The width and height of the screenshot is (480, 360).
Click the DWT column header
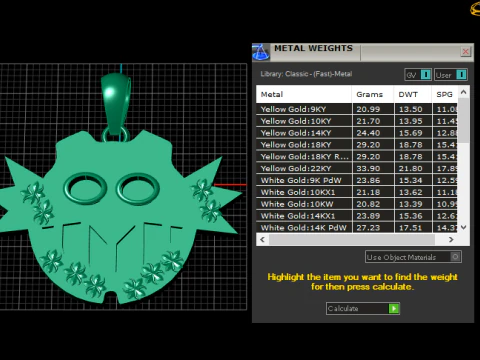click(x=413, y=94)
